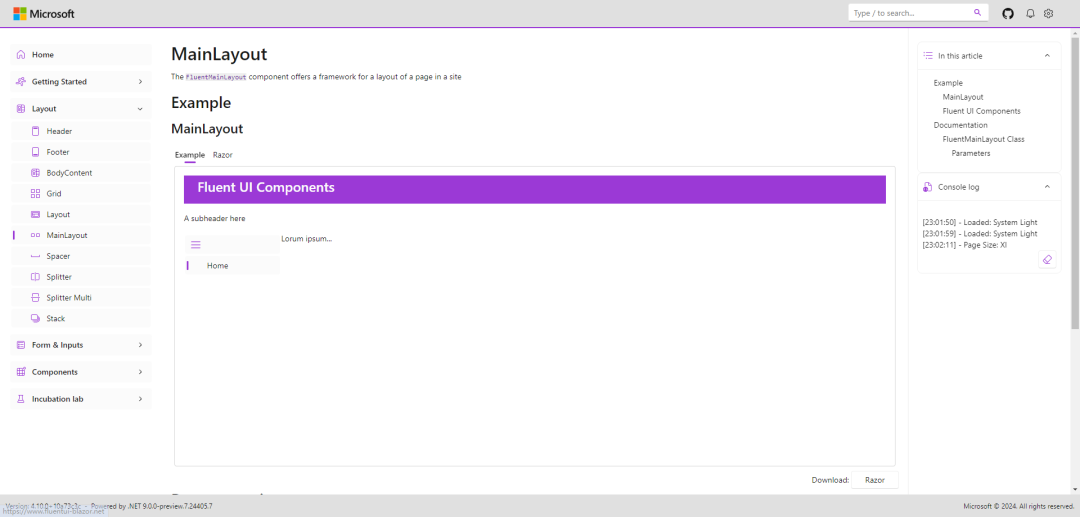
Task: Click the Grid icon in sidebar
Action: [x=36, y=193]
